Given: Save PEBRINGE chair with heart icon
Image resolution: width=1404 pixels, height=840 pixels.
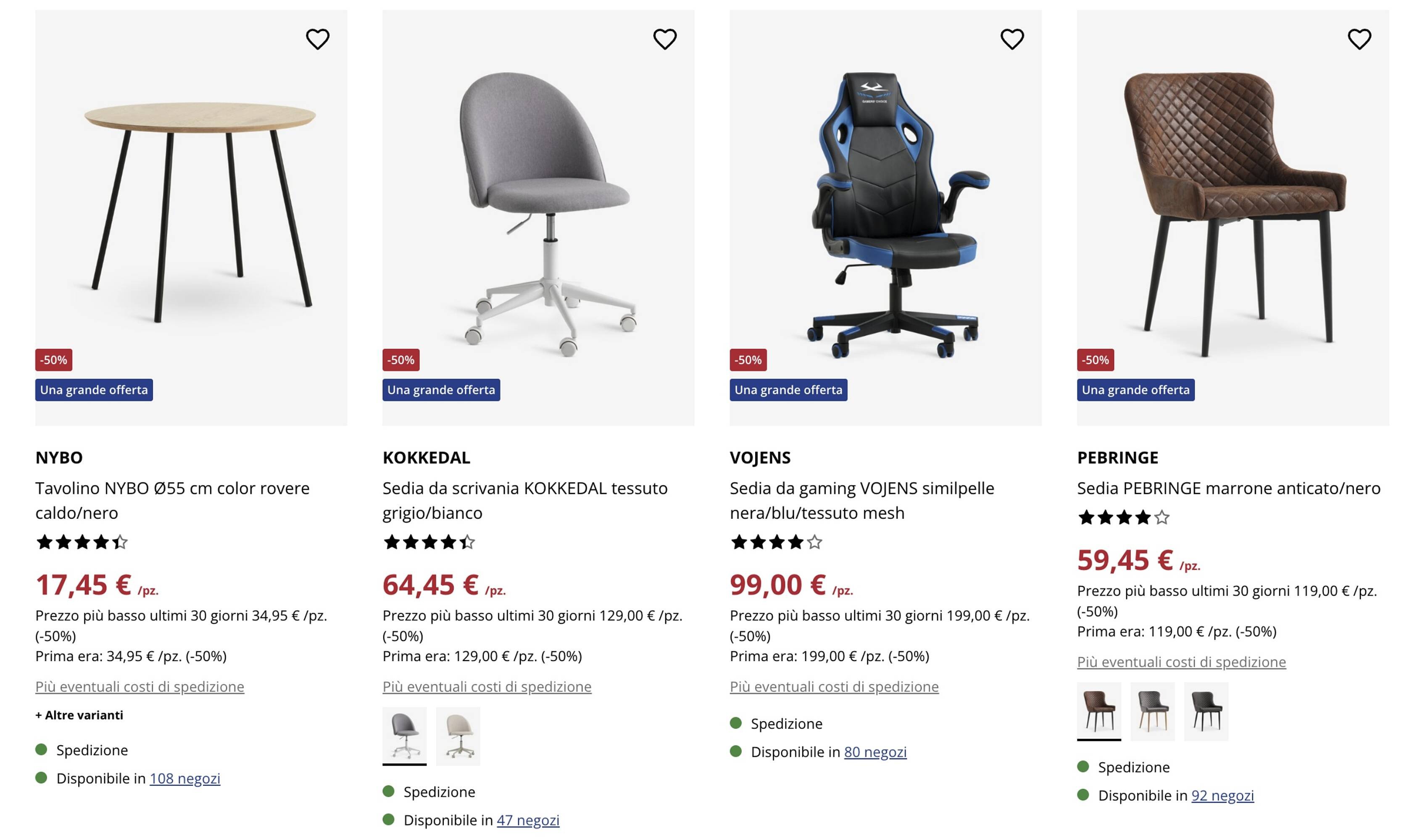Looking at the screenshot, I should (x=1359, y=39).
